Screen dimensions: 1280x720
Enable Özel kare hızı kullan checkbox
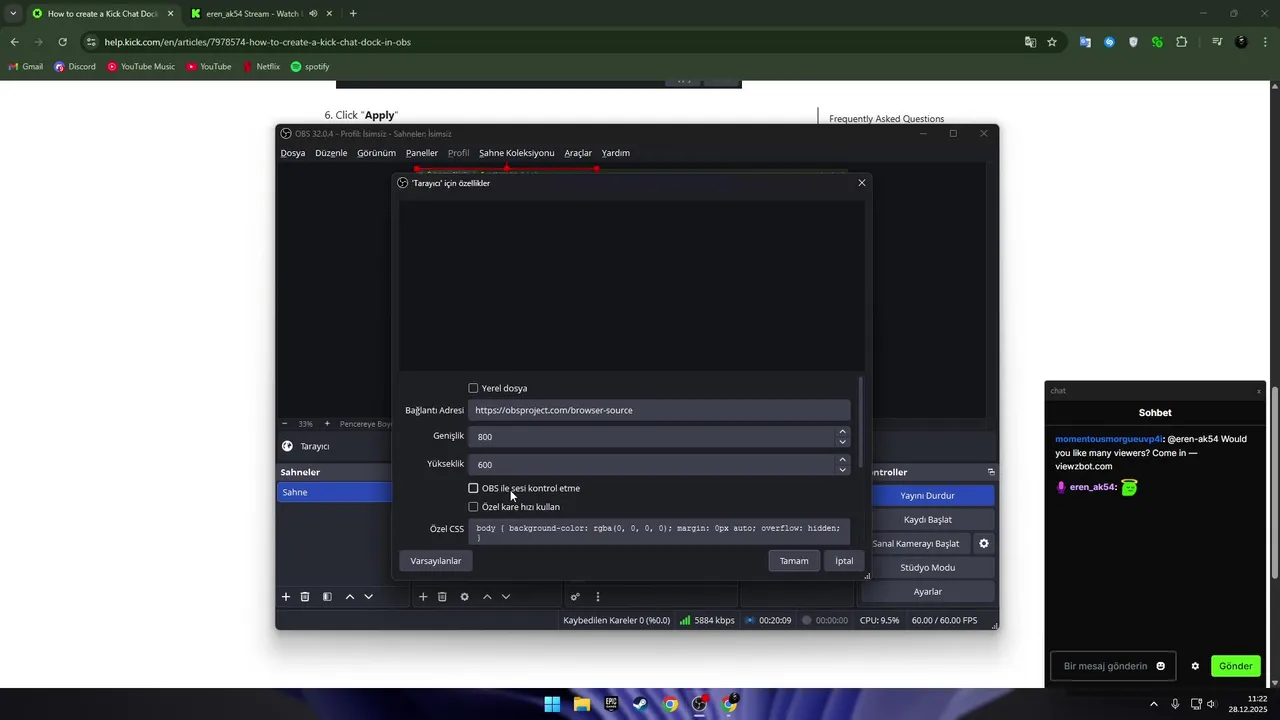tap(473, 507)
